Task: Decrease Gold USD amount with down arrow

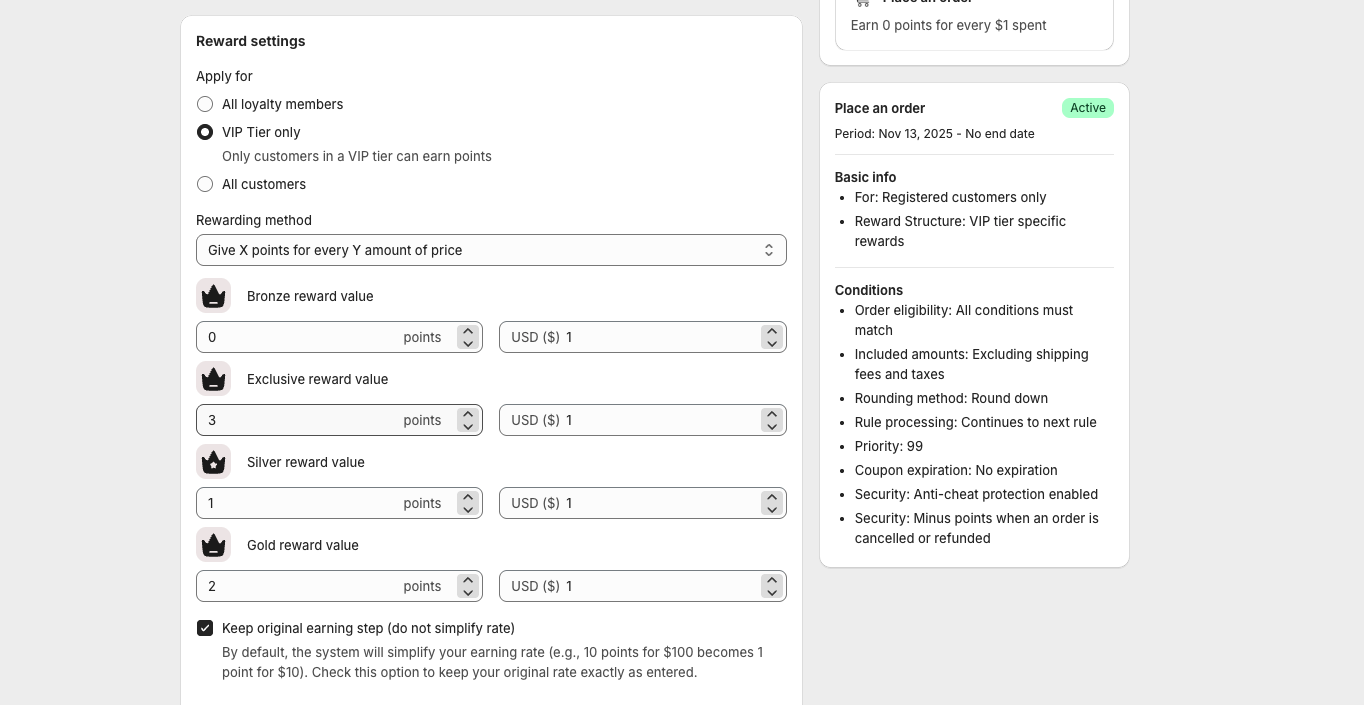Action: (771, 593)
